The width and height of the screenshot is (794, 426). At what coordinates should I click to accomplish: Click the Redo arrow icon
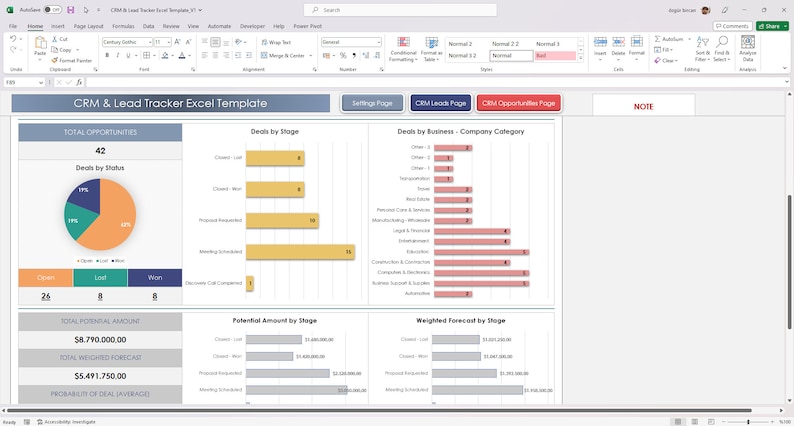click(13, 49)
